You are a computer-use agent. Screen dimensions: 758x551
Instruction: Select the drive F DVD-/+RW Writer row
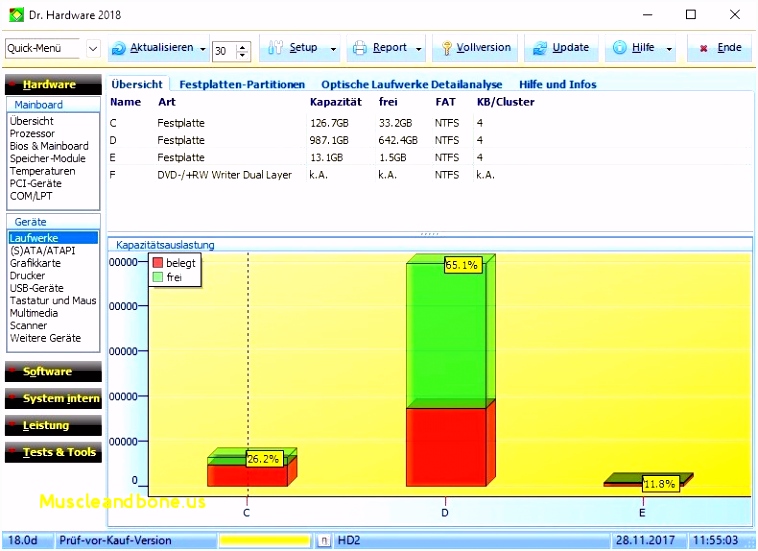tap(429, 175)
